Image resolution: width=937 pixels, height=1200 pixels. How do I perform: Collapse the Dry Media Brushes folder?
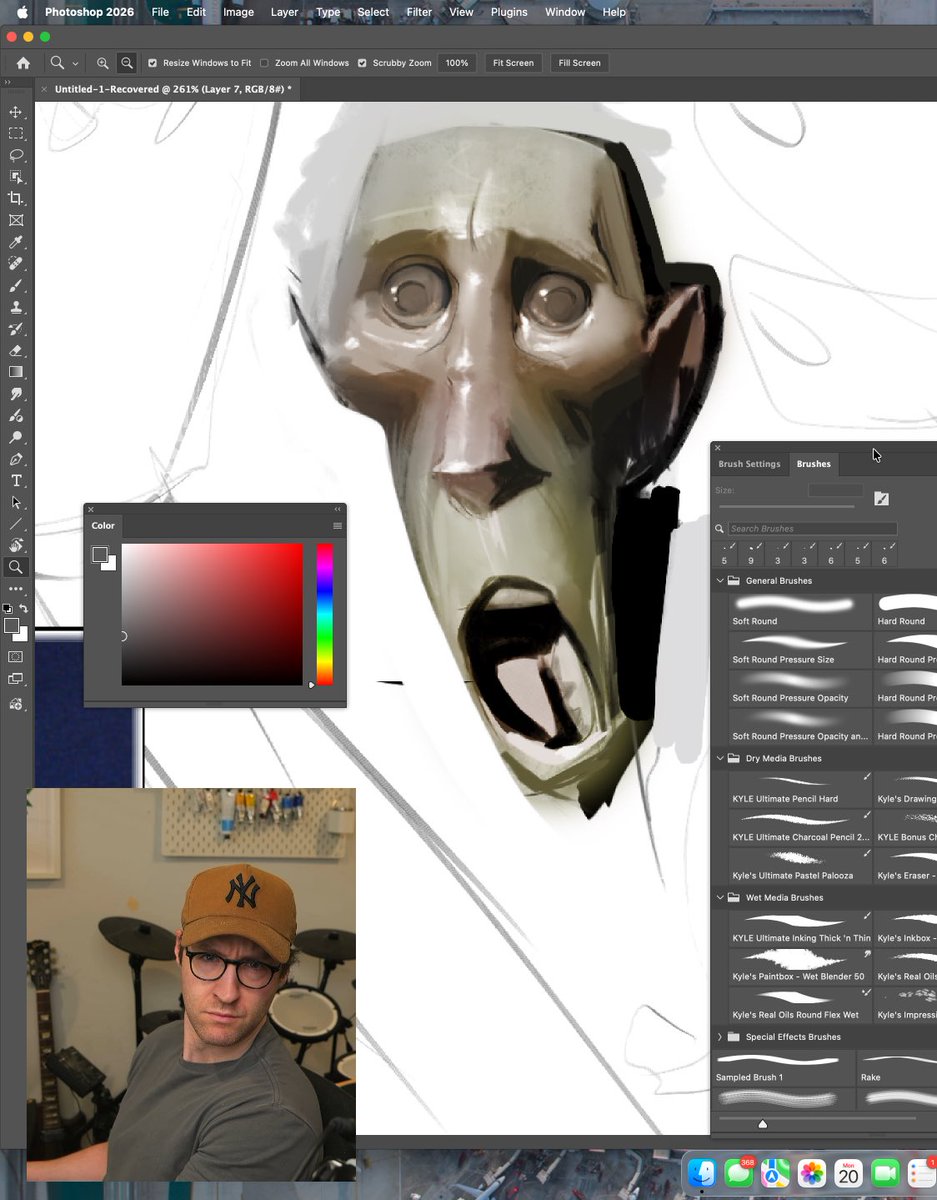(x=720, y=758)
